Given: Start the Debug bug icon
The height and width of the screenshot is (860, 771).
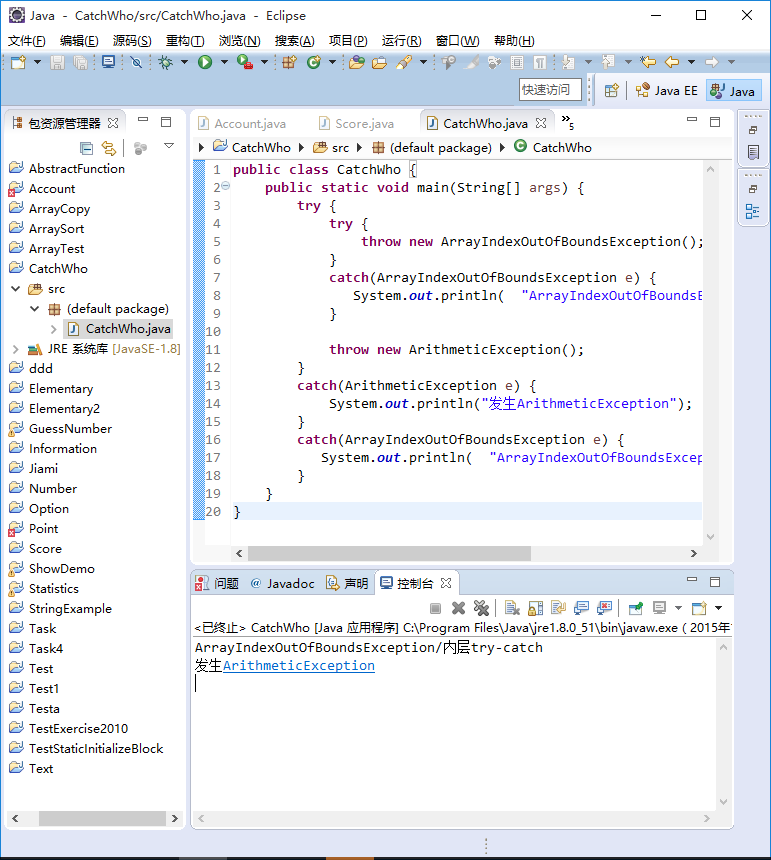Looking at the screenshot, I should (x=165, y=63).
